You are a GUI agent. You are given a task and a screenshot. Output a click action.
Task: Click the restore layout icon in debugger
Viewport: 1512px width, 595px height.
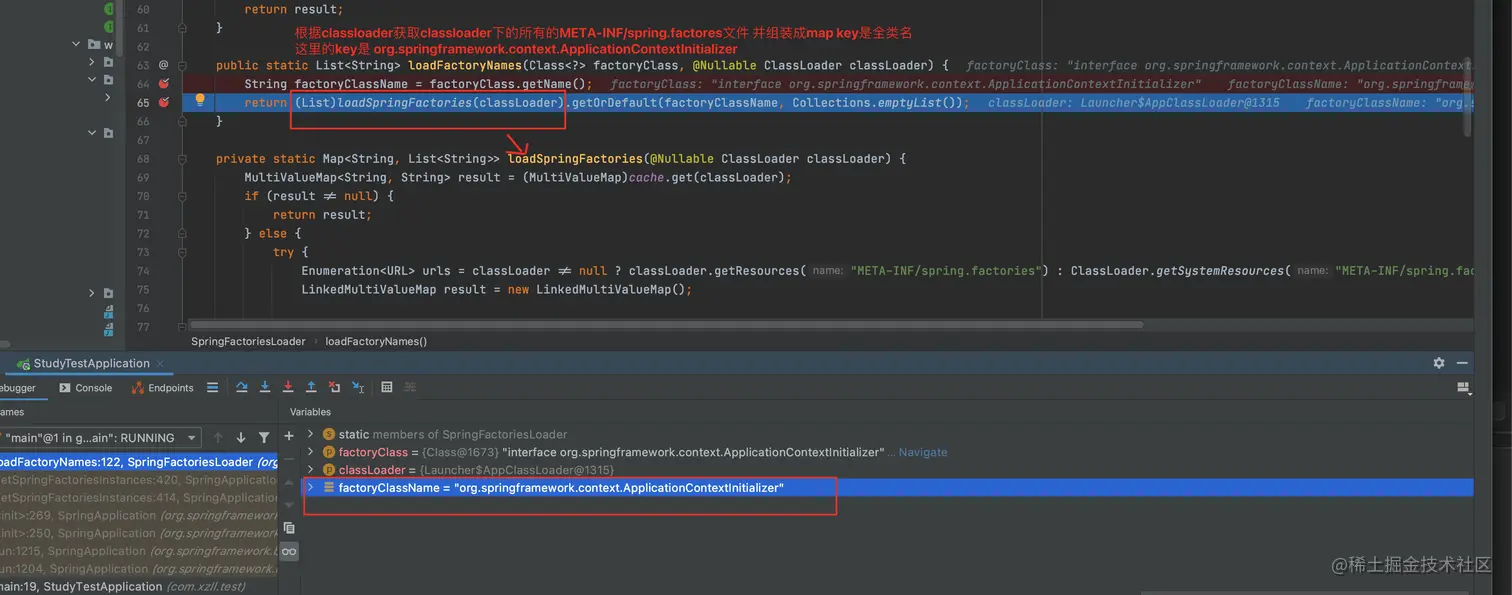tap(1464, 388)
